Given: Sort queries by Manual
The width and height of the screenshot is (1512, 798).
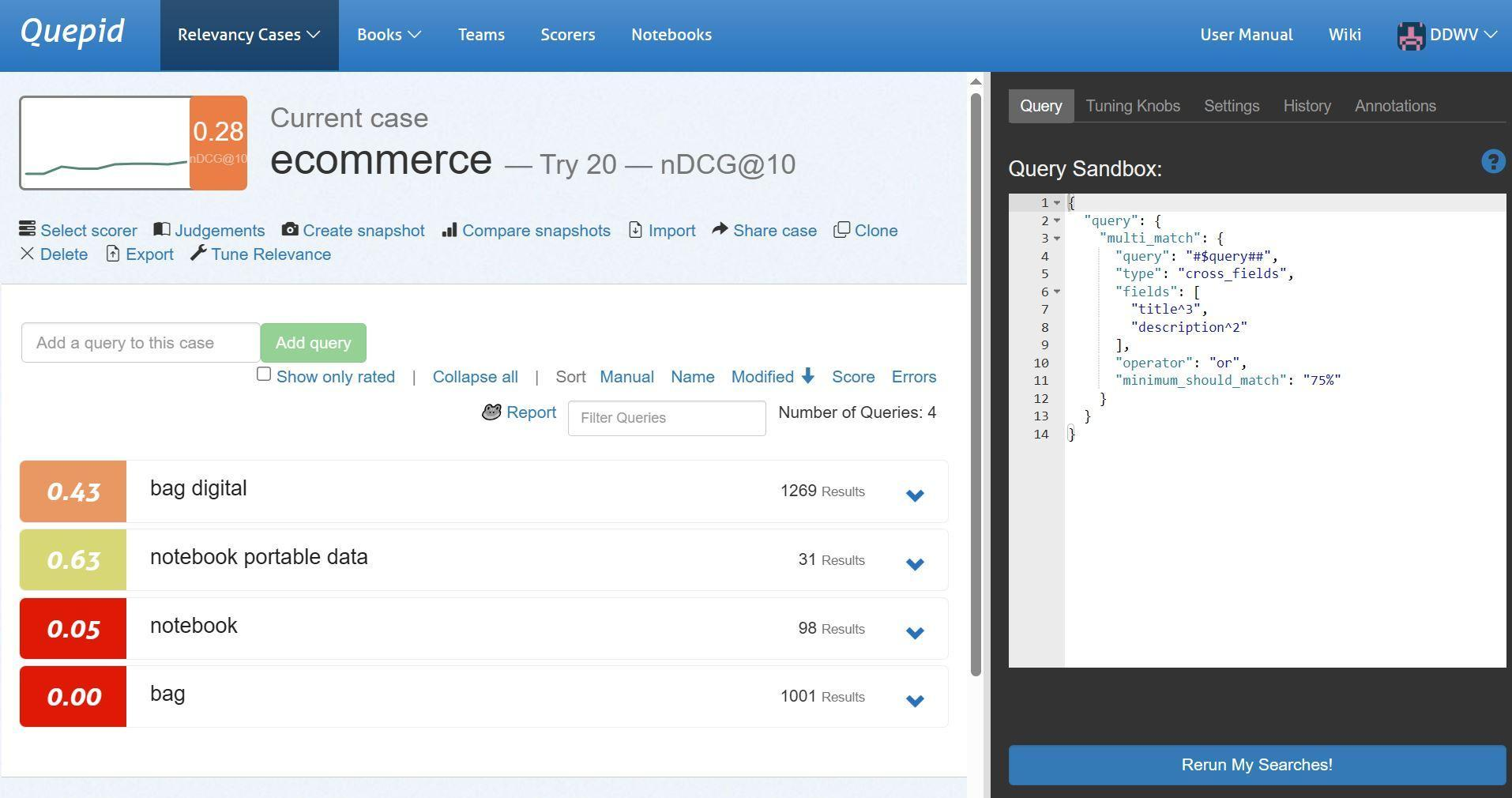Looking at the screenshot, I should (x=626, y=377).
